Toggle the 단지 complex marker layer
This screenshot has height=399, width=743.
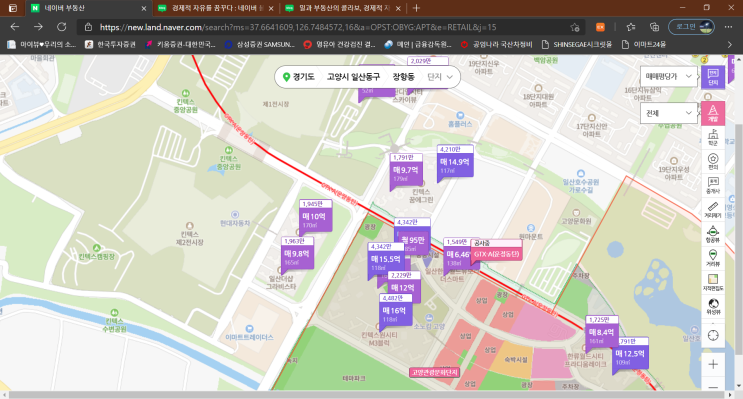[x=713, y=77]
